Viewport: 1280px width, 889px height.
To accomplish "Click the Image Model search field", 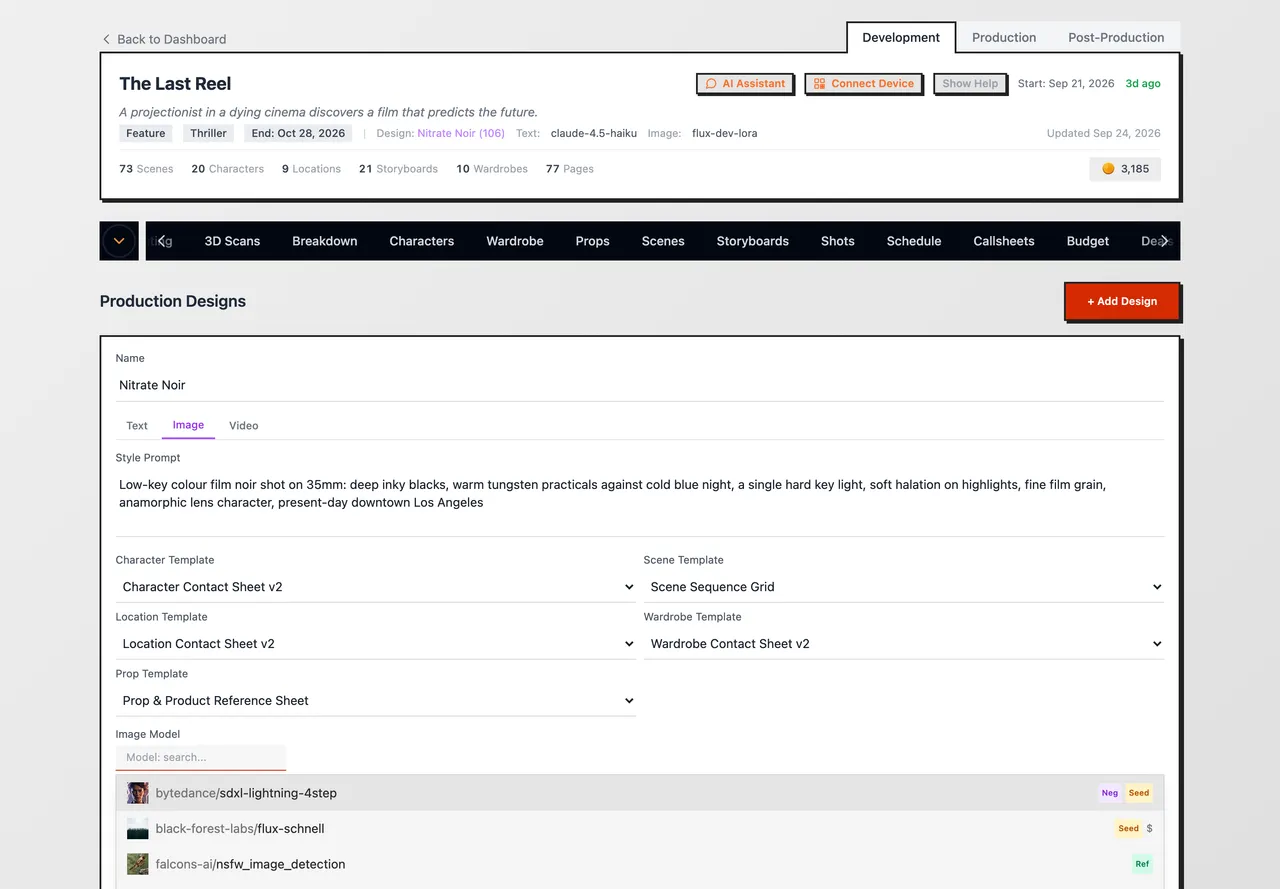I will (201, 757).
